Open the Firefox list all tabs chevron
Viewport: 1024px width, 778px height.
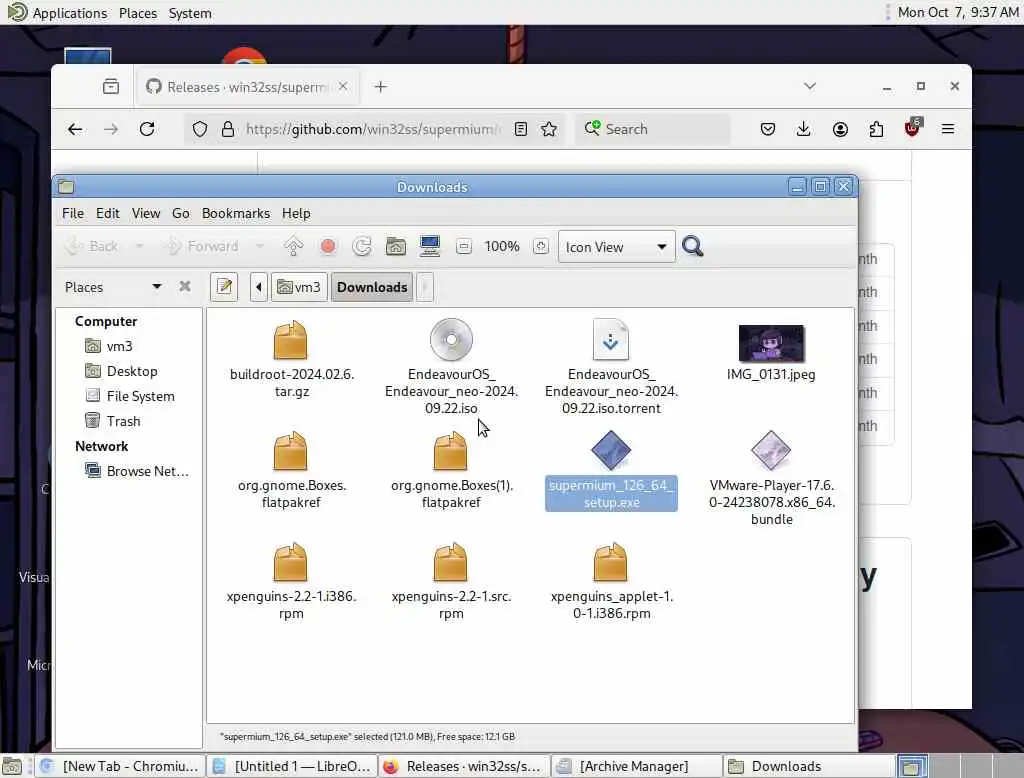pos(810,86)
